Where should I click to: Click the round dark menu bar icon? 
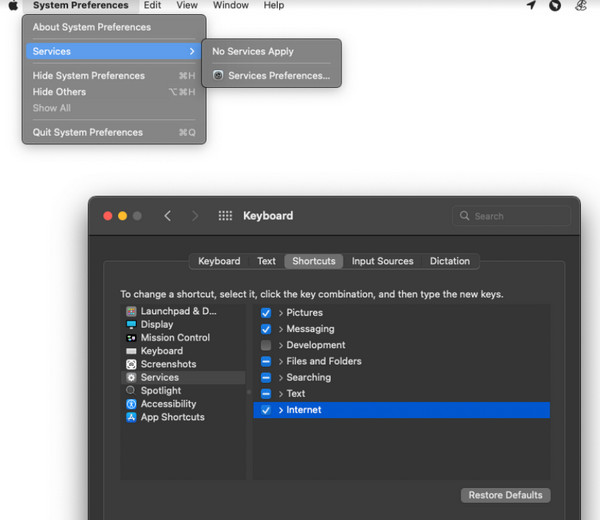pos(555,5)
